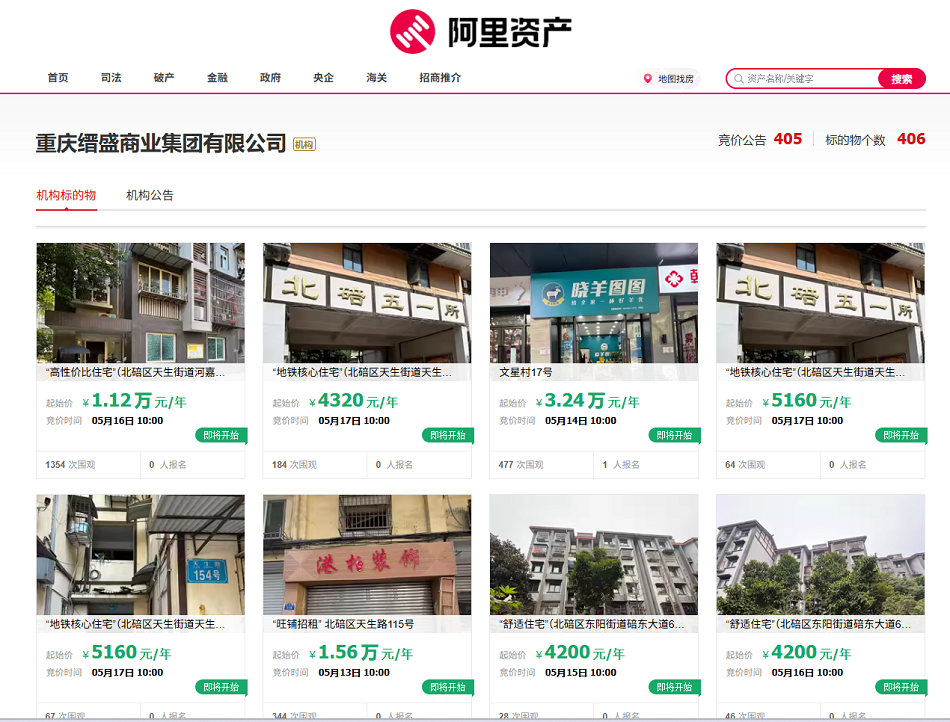950x722 pixels.
Task: Click the 机构 badge beside the company name
Action: click(x=304, y=144)
